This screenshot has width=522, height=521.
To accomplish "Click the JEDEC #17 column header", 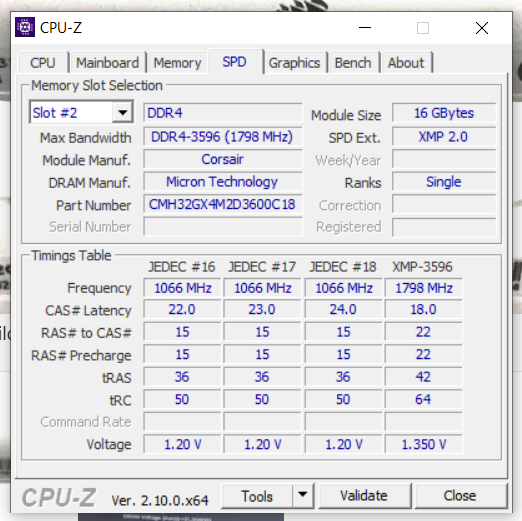I will [262, 267].
